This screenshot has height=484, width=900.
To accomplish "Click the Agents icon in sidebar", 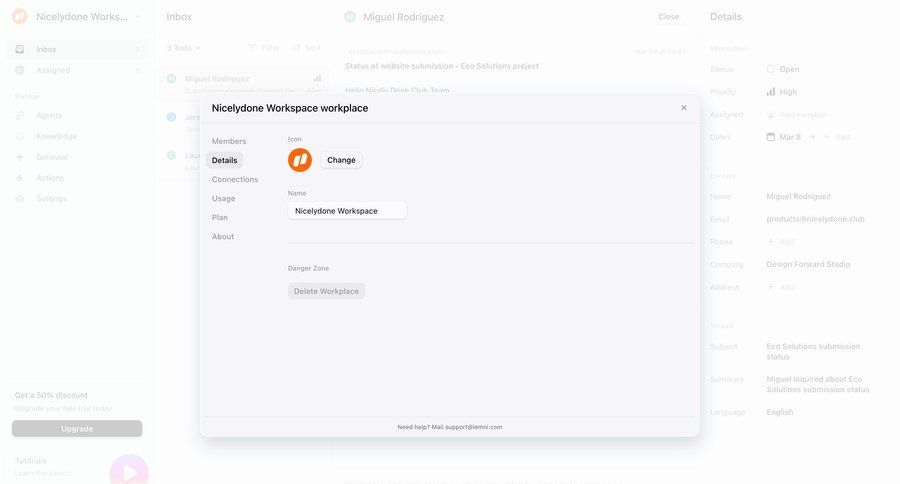I will tap(20, 115).
